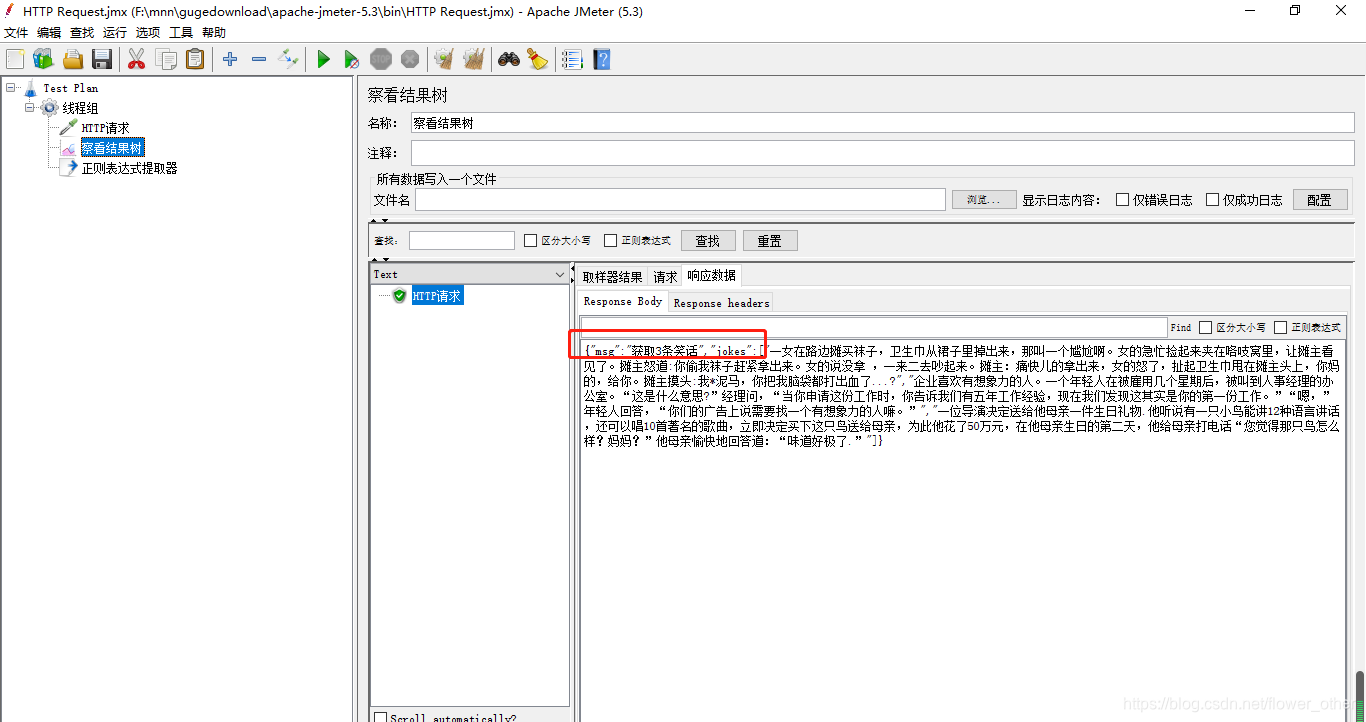Image resolution: width=1366 pixels, height=722 pixels.
Task: Open the 运行 menu
Action: point(115,33)
